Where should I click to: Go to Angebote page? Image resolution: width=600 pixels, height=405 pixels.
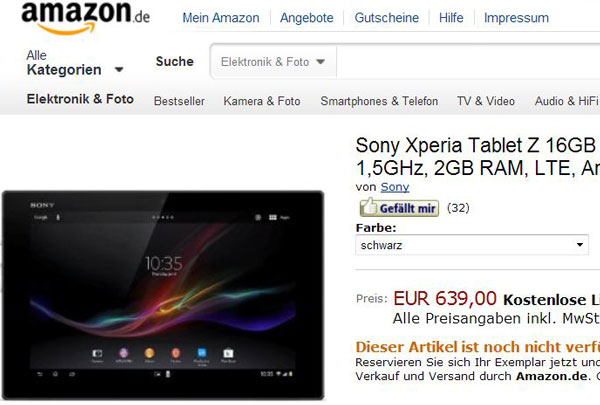tap(307, 18)
